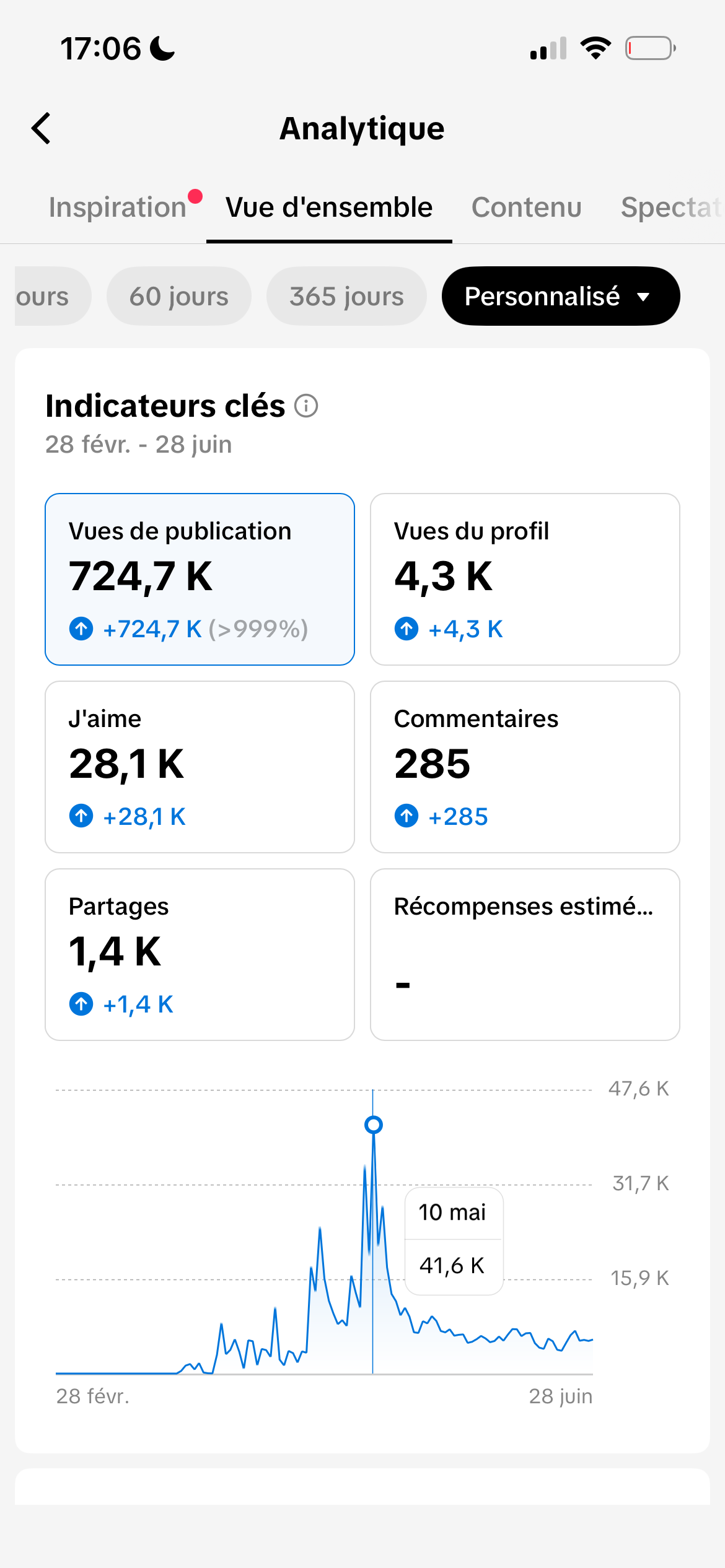The width and height of the screenshot is (725, 1568).
Task: Select the Commentaires metric card
Action: (525, 767)
